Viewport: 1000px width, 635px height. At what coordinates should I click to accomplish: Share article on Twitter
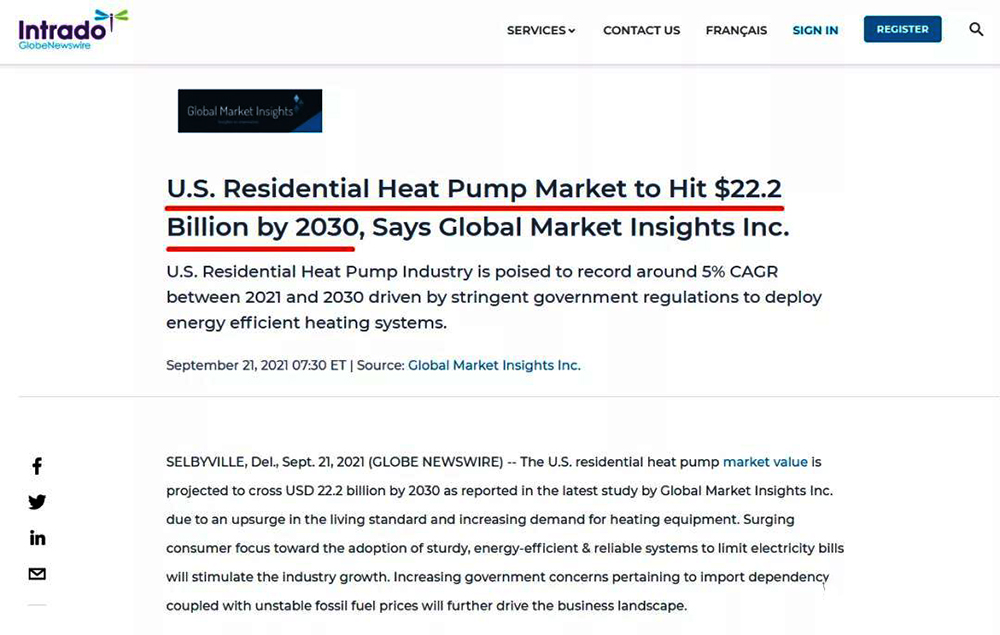tap(37, 502)
